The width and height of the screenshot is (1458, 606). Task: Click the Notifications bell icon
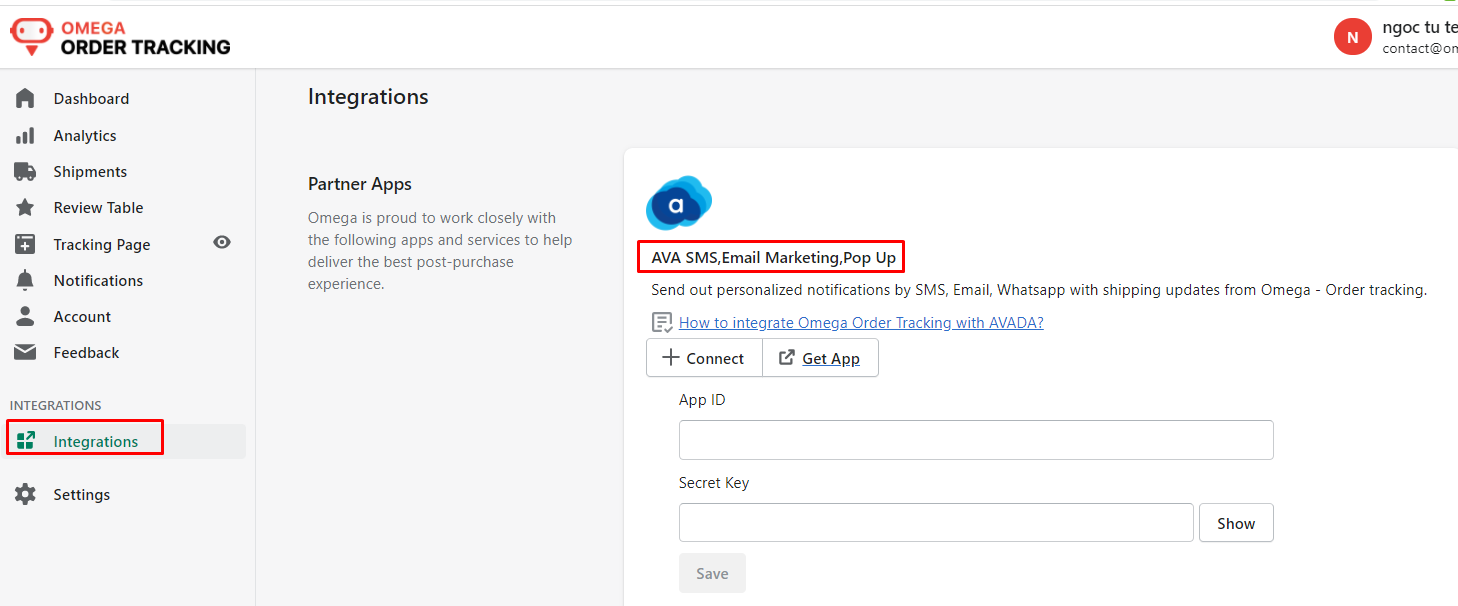pos(25,280)
